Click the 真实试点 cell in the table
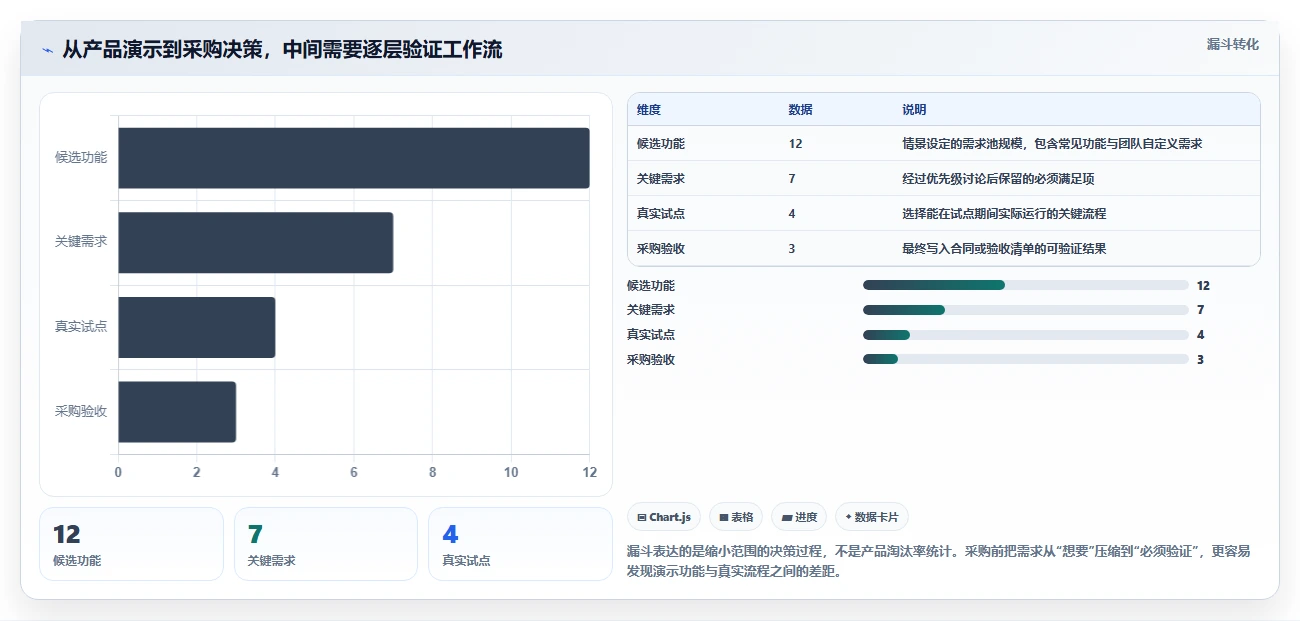This screenshot has height=621, width=1300. [661, 214]
